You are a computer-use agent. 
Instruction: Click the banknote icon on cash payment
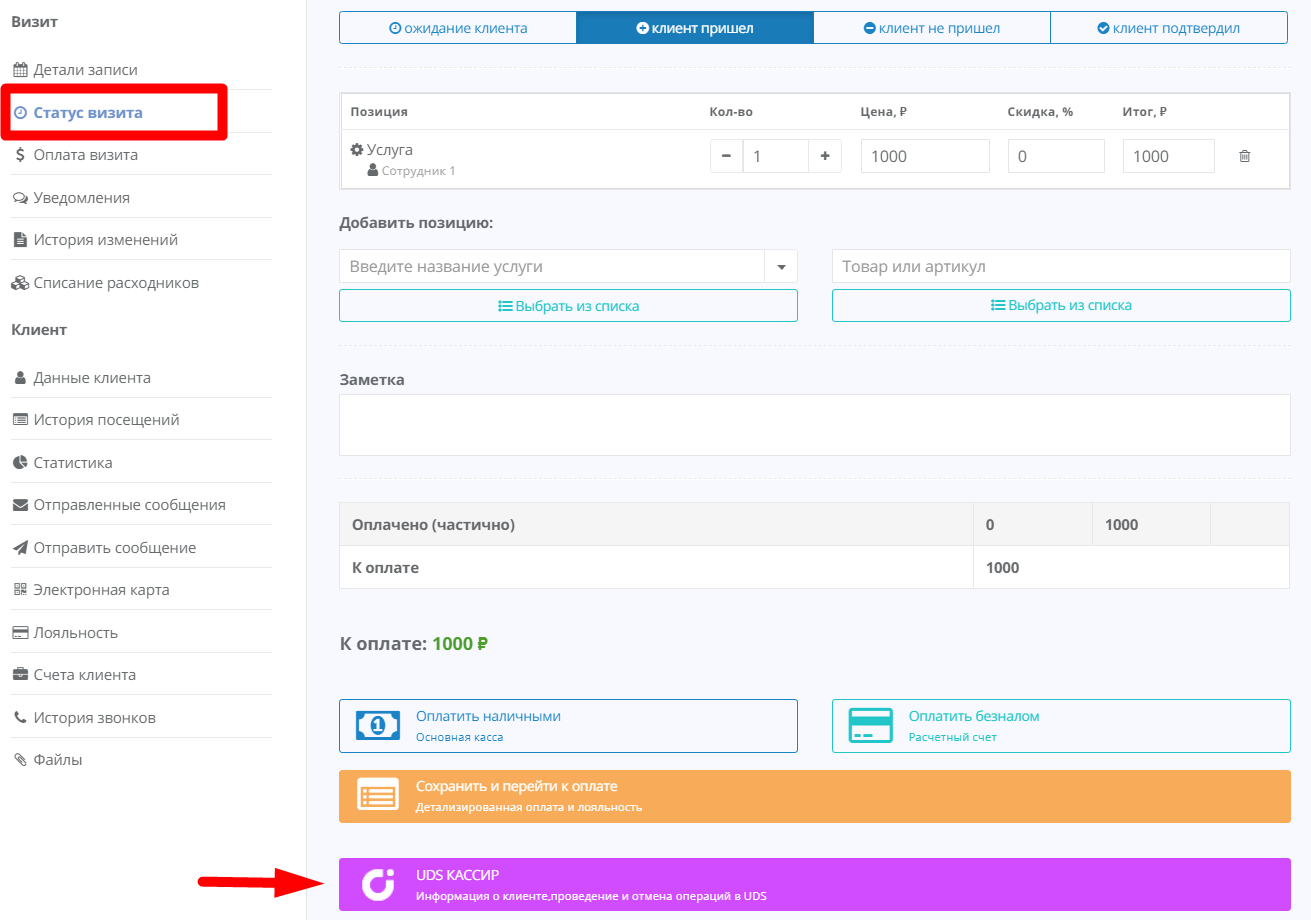point(378,726)
